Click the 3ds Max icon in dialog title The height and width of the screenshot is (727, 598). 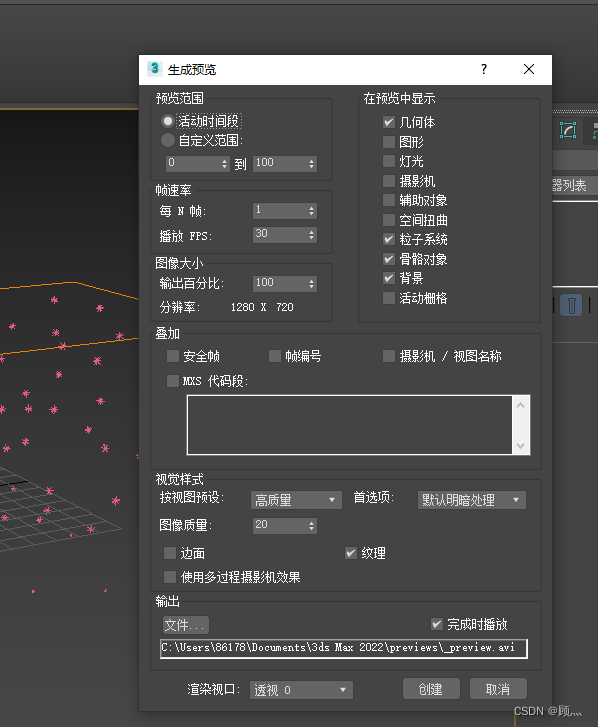(154, 69)
